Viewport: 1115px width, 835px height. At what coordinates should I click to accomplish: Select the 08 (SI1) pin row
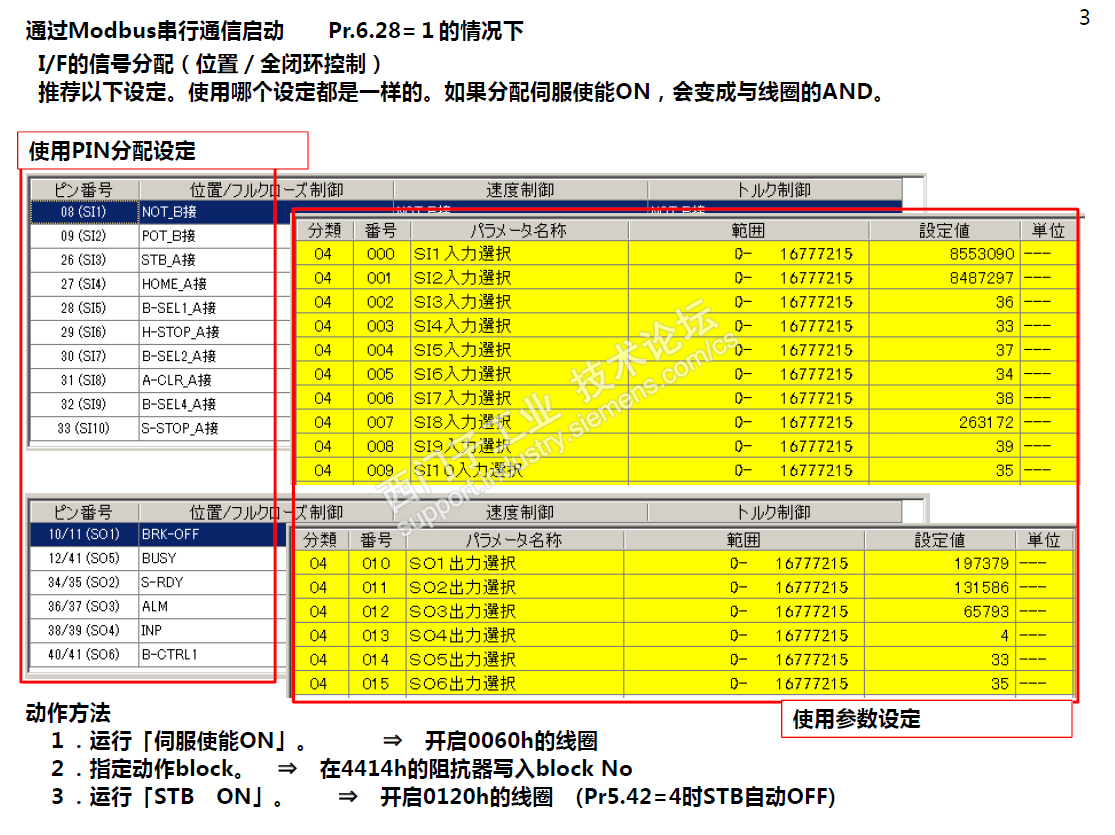(84, 212)
